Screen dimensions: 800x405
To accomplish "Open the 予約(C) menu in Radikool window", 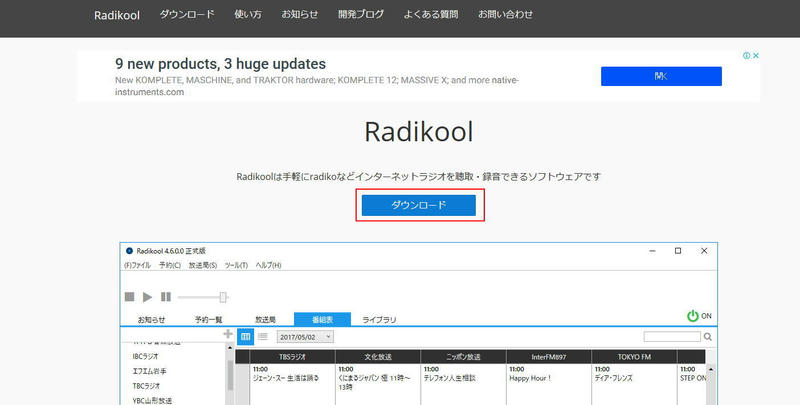I will coord(170,265).
